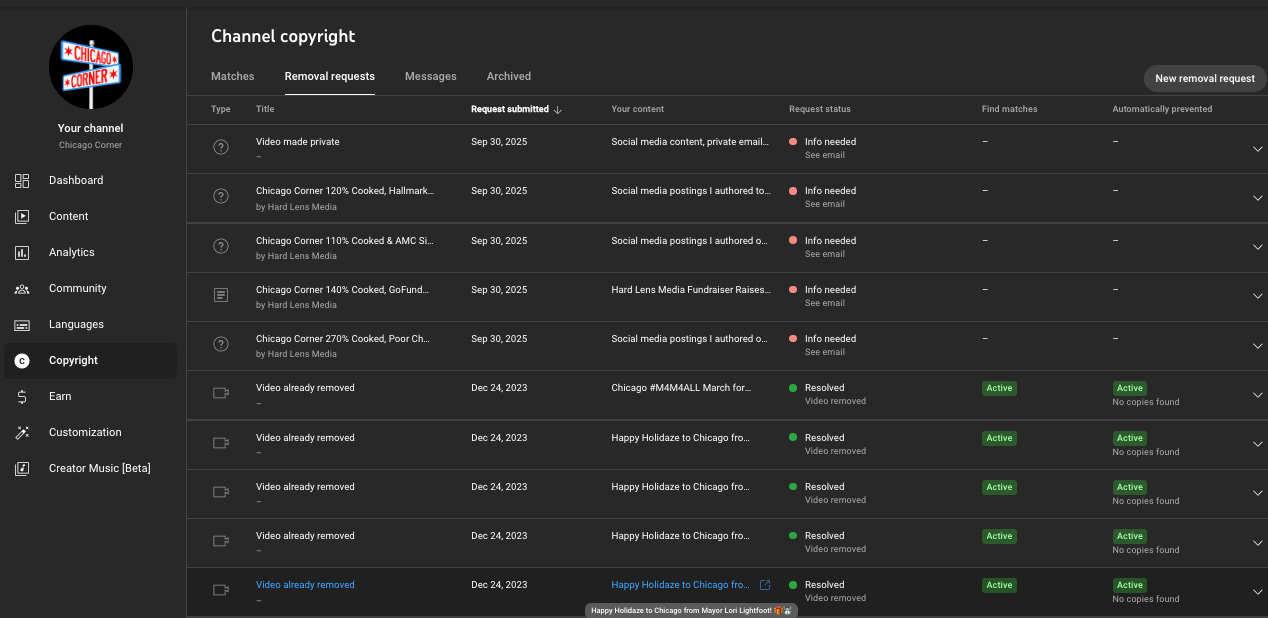The height and width of the screenshot is (618, 1268).
Task: Click sort arrow next to Request submitted
Action: point(558,110)
